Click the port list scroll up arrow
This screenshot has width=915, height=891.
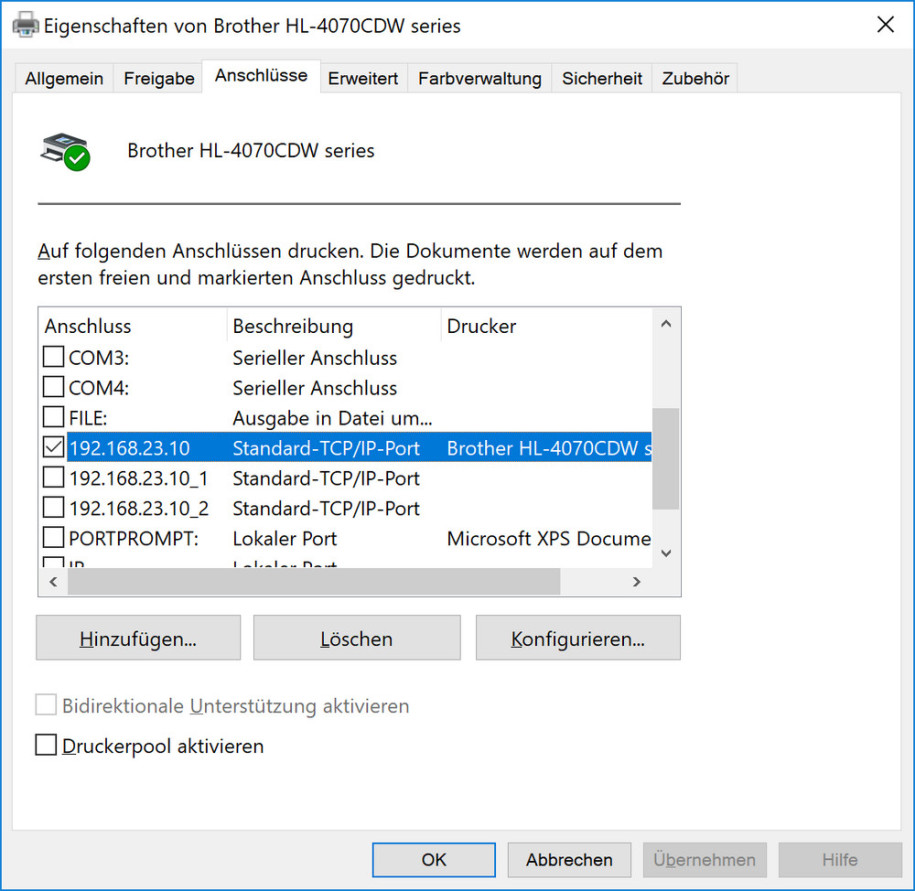[x=666, y=324]
